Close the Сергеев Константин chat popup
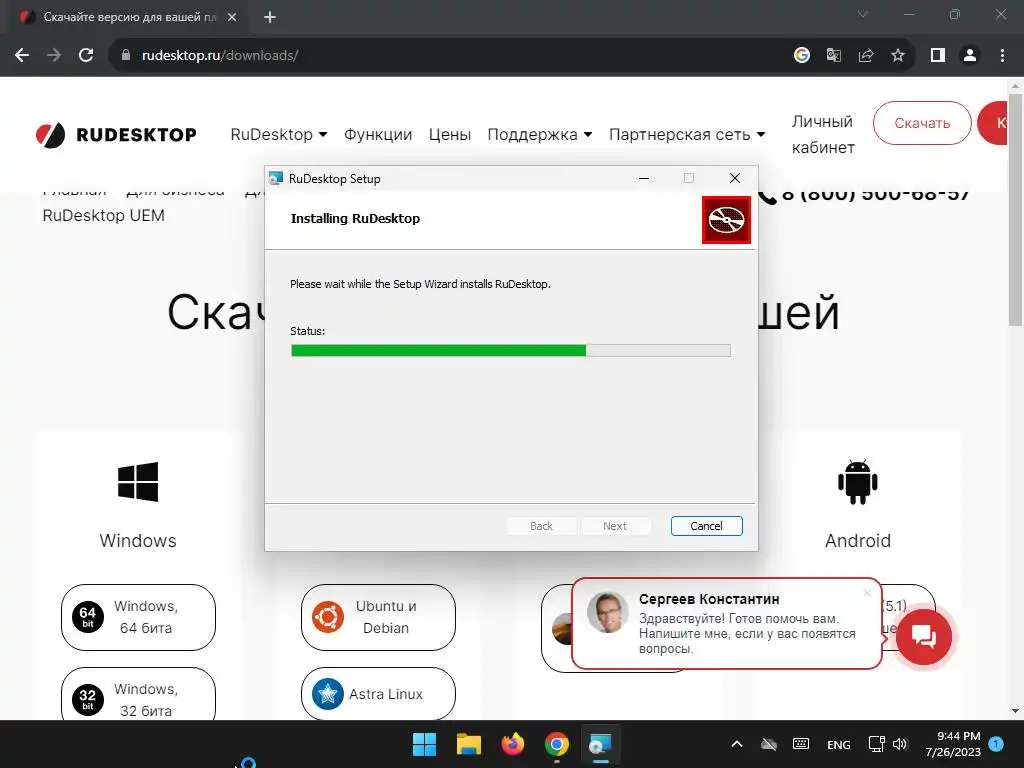This screenshot has width=1024, height=768. click(x=867, y=593)
